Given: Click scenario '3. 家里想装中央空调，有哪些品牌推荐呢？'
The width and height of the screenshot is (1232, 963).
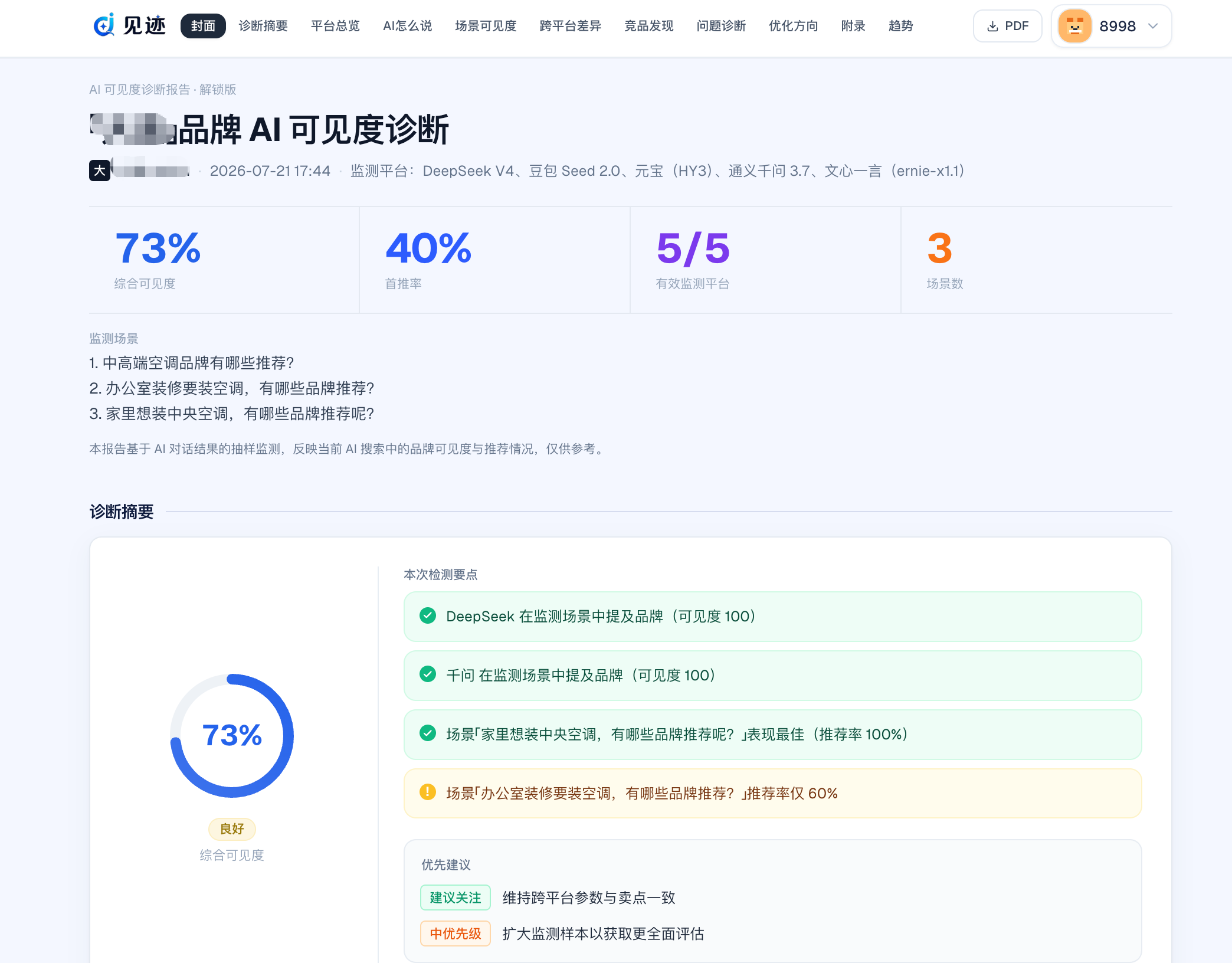Looking at the screenshot, I should pos(232,414).
